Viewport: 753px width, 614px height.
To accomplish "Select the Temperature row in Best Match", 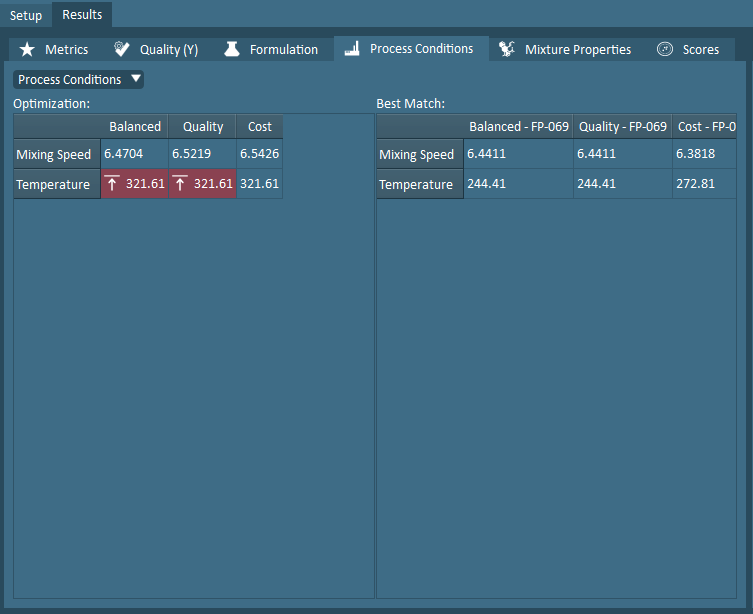I will pyautogui.click(x=416, y=185).
